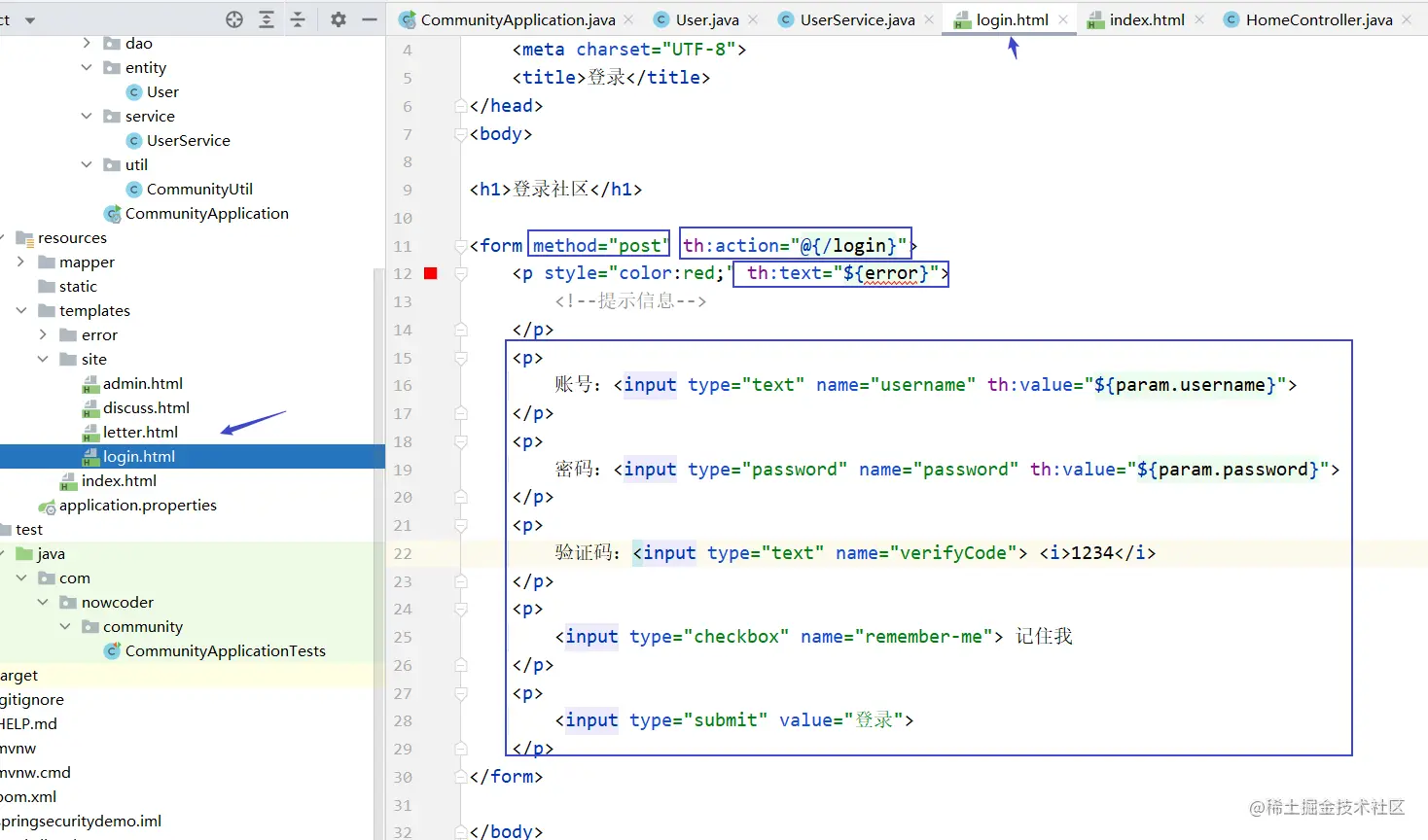Screen dimensions: 1428x840
Task: Click the remember-me checkbox code on line 25
Action: [779, 637]
